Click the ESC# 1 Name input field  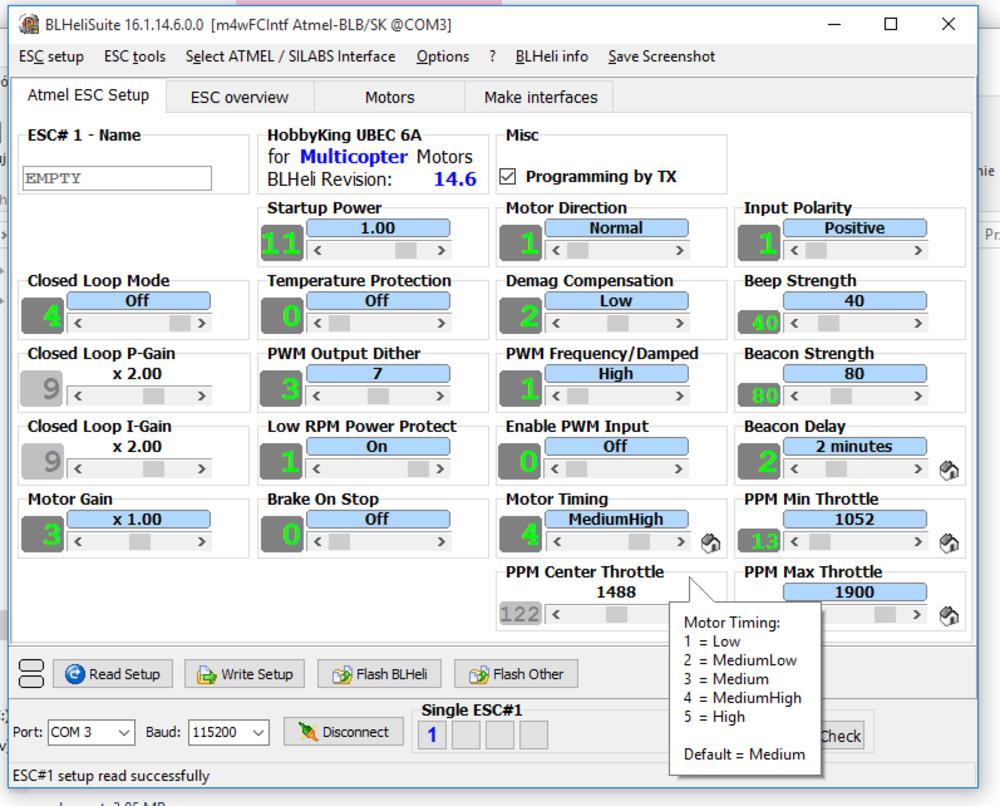[x=117, y=179]
